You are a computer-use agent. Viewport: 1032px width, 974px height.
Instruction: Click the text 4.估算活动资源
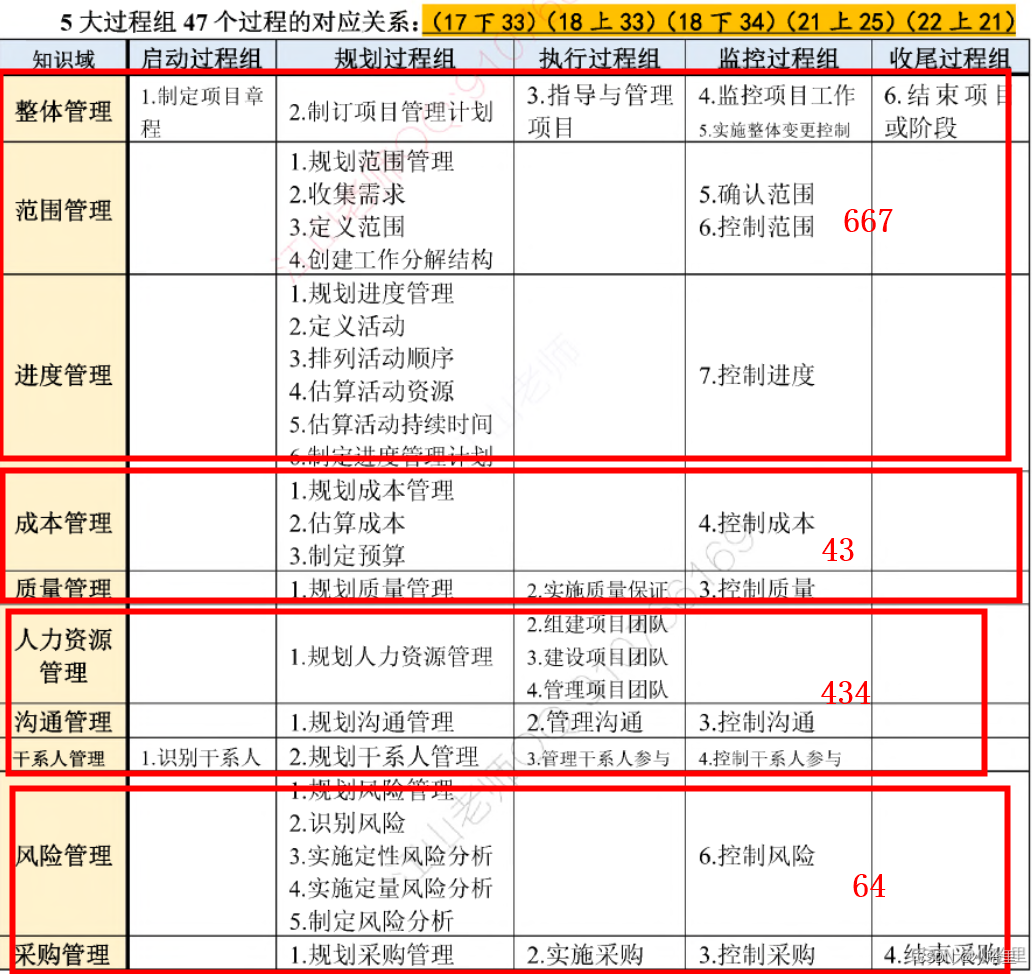tap(371, 391)
